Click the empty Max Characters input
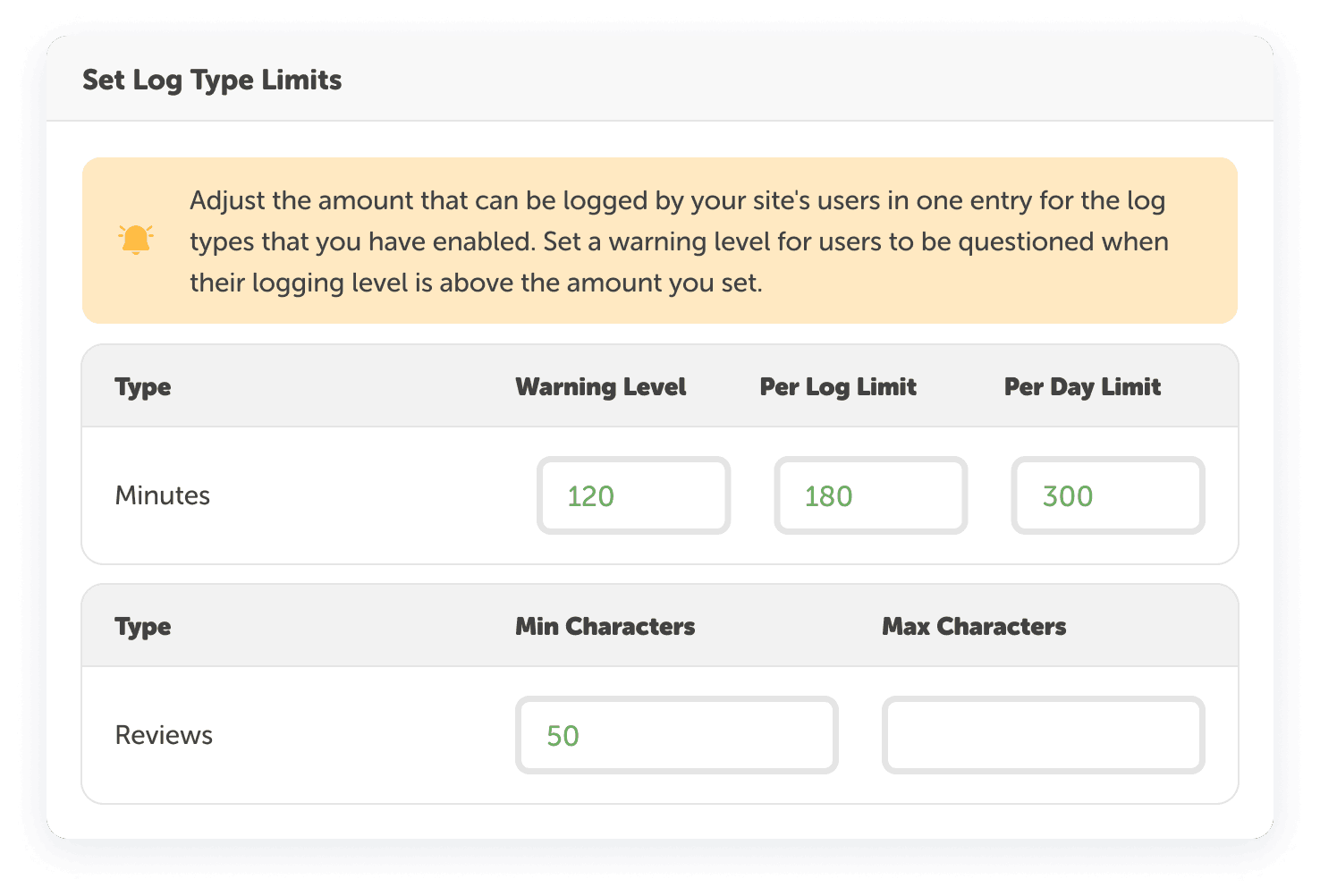The image size is (1320, 896). pyautogui.click(x=1043, y=735)
